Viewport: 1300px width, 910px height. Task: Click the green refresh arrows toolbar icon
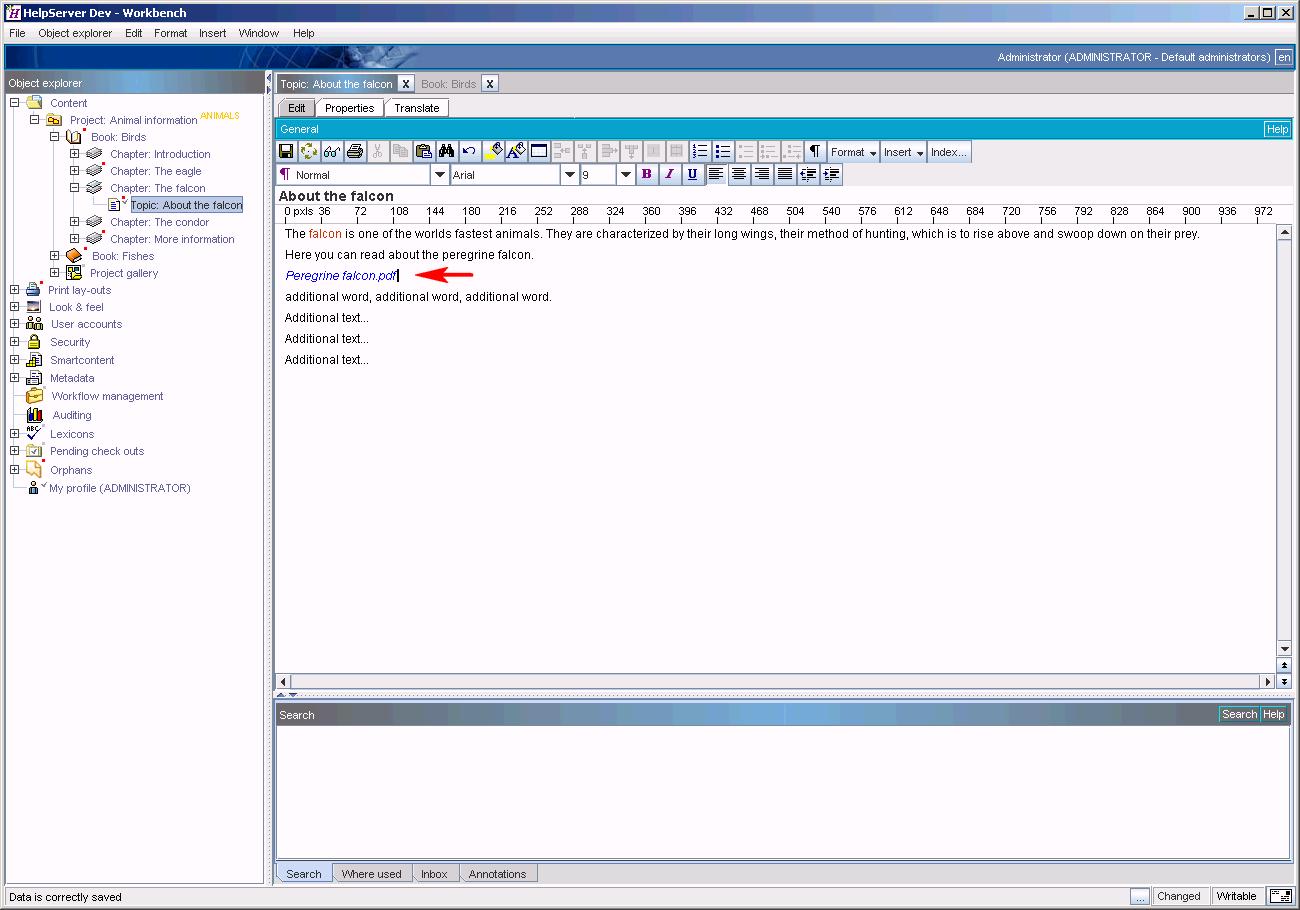[309, 152]
